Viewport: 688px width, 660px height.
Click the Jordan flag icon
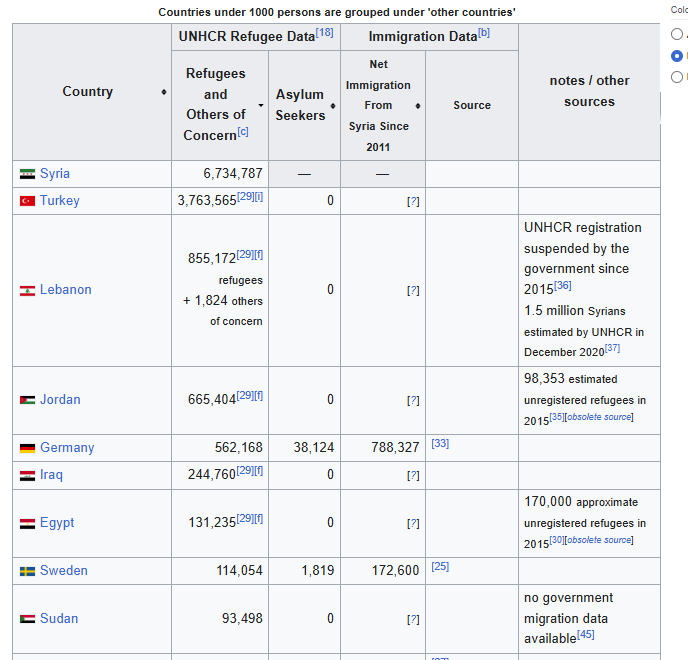[x=27, y=400]
